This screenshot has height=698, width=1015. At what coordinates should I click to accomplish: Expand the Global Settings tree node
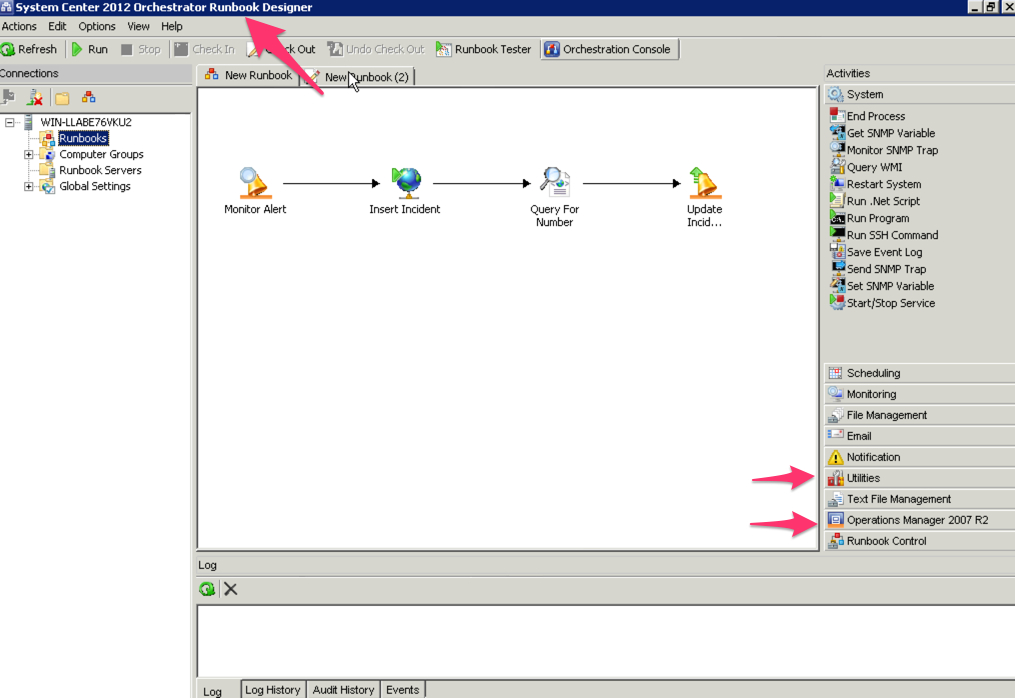tap(31, 186)
